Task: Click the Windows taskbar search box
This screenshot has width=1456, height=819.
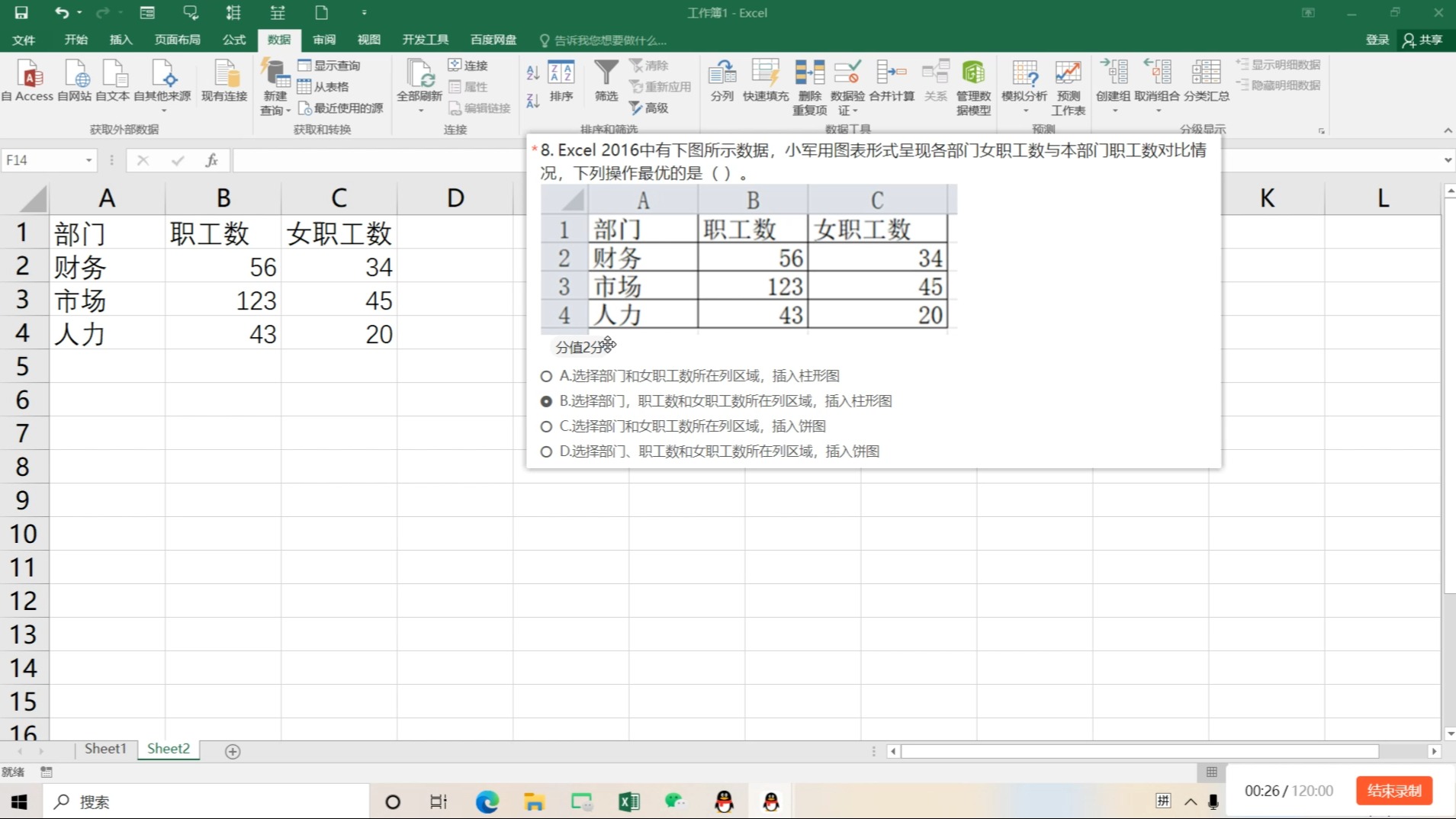Action: click(x=206, y=801)
